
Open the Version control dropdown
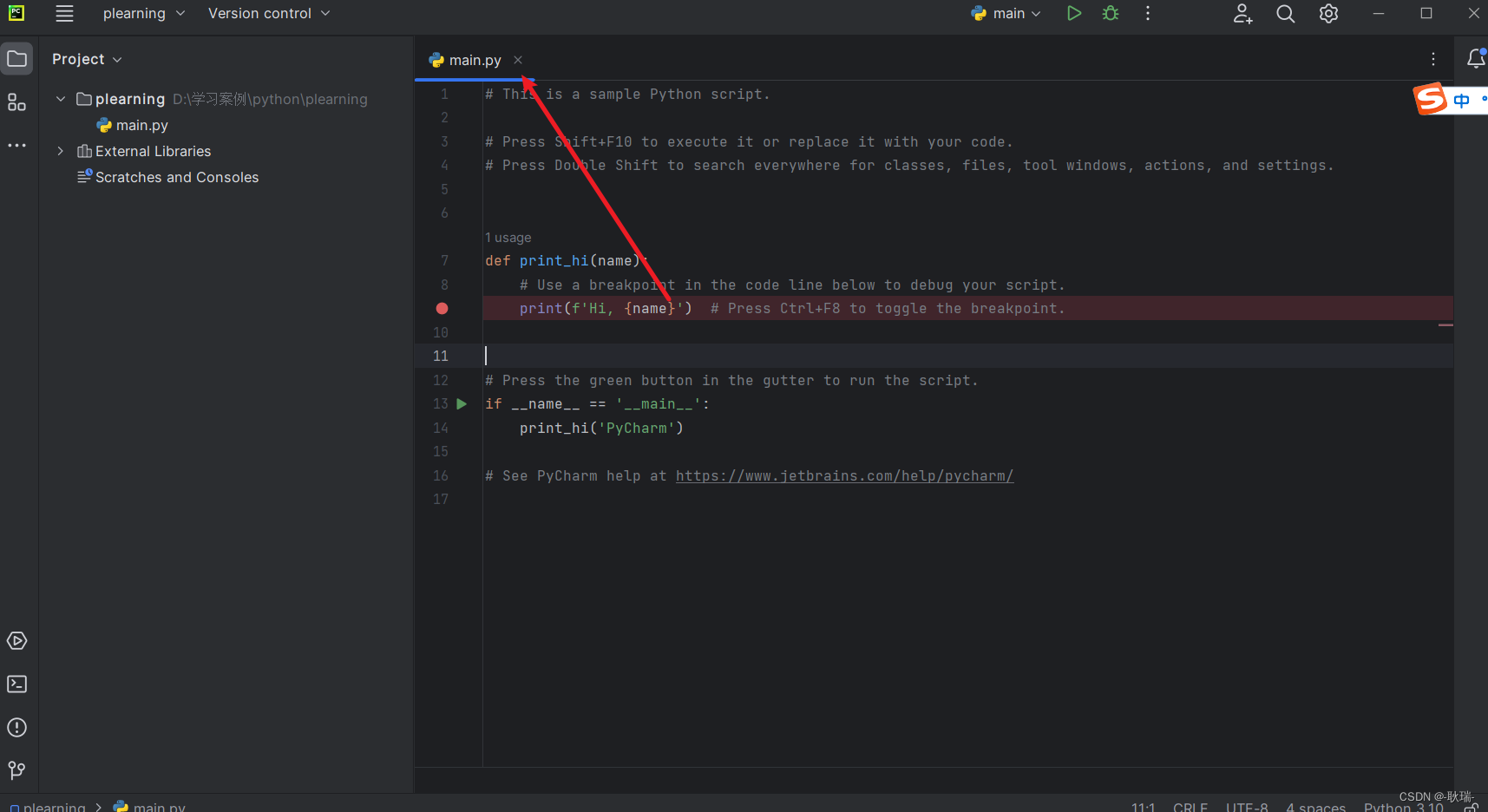269,13
